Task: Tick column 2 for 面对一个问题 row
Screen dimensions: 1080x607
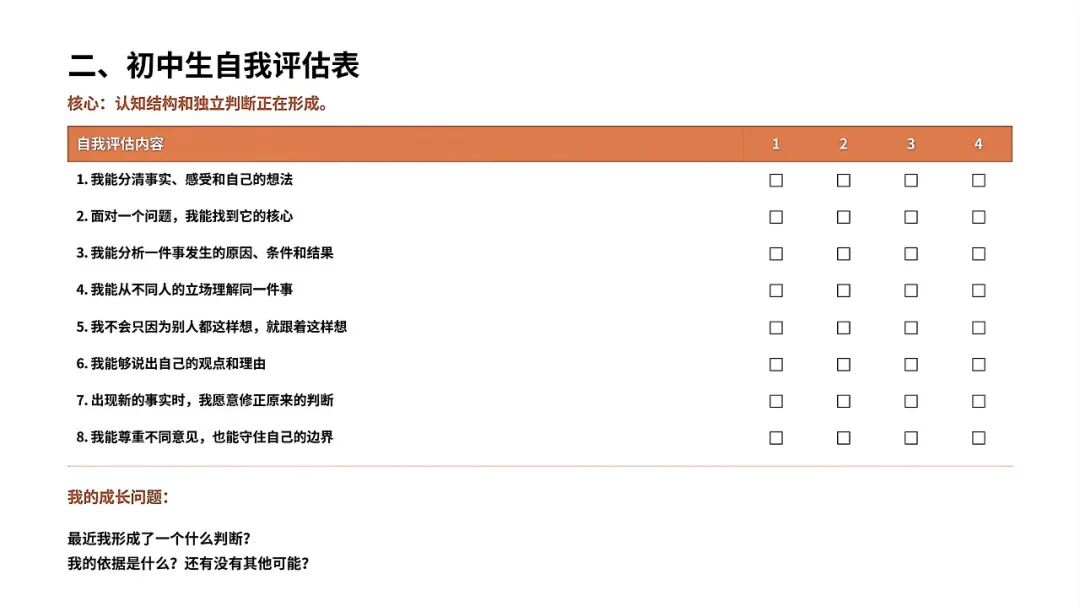Action: [x=843, y=217]
